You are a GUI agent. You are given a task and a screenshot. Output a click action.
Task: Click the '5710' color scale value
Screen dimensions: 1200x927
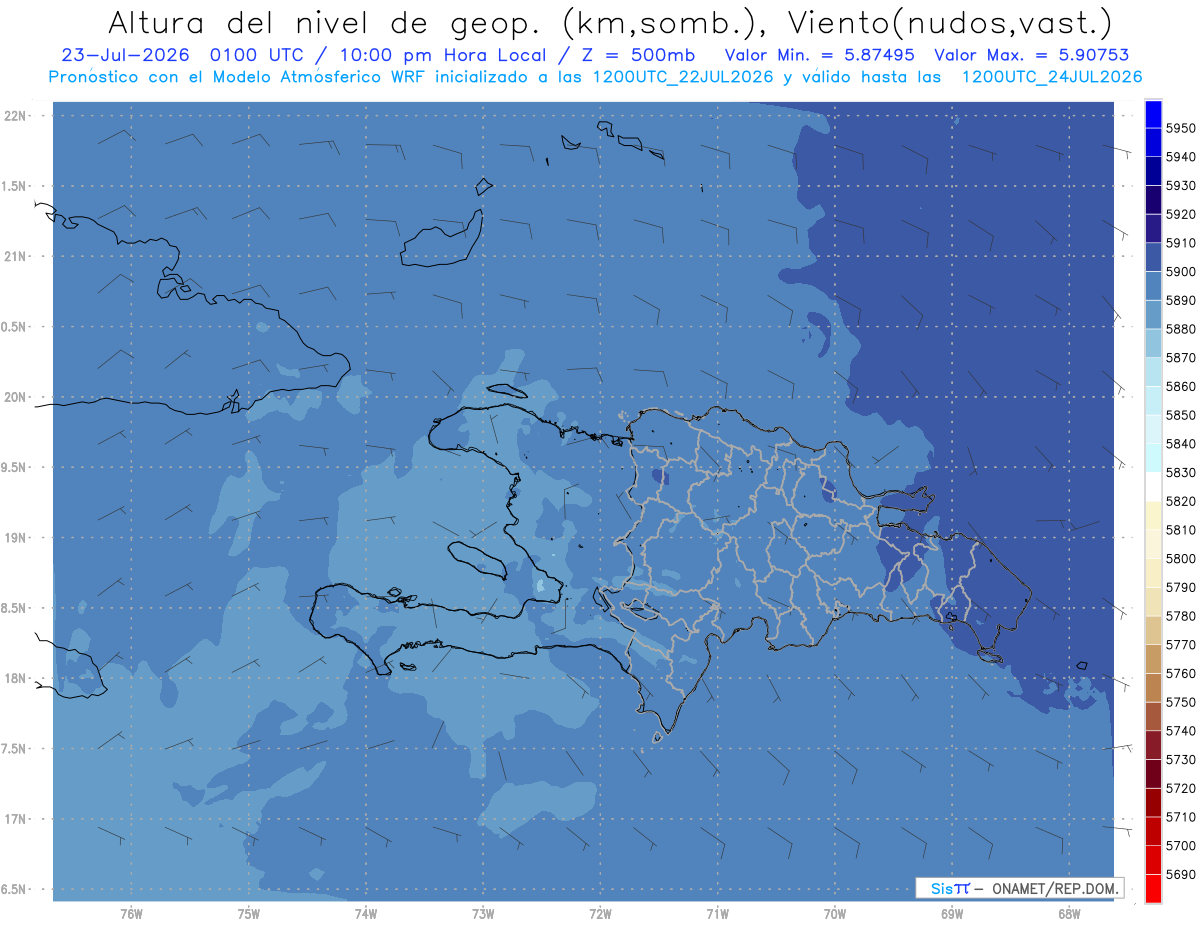(x=1181, y=817)
